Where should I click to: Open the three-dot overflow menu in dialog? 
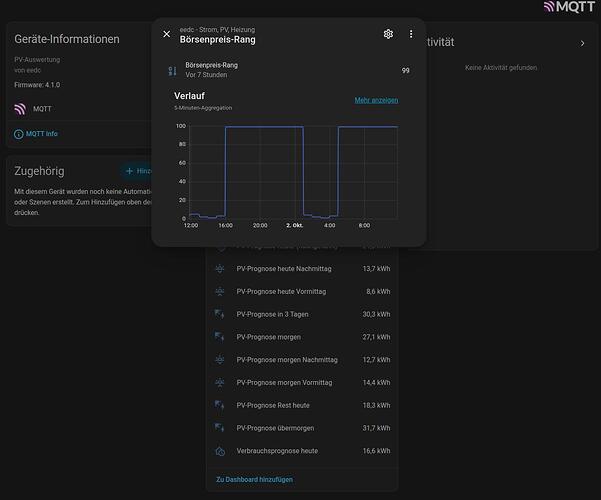pos(411,34)
